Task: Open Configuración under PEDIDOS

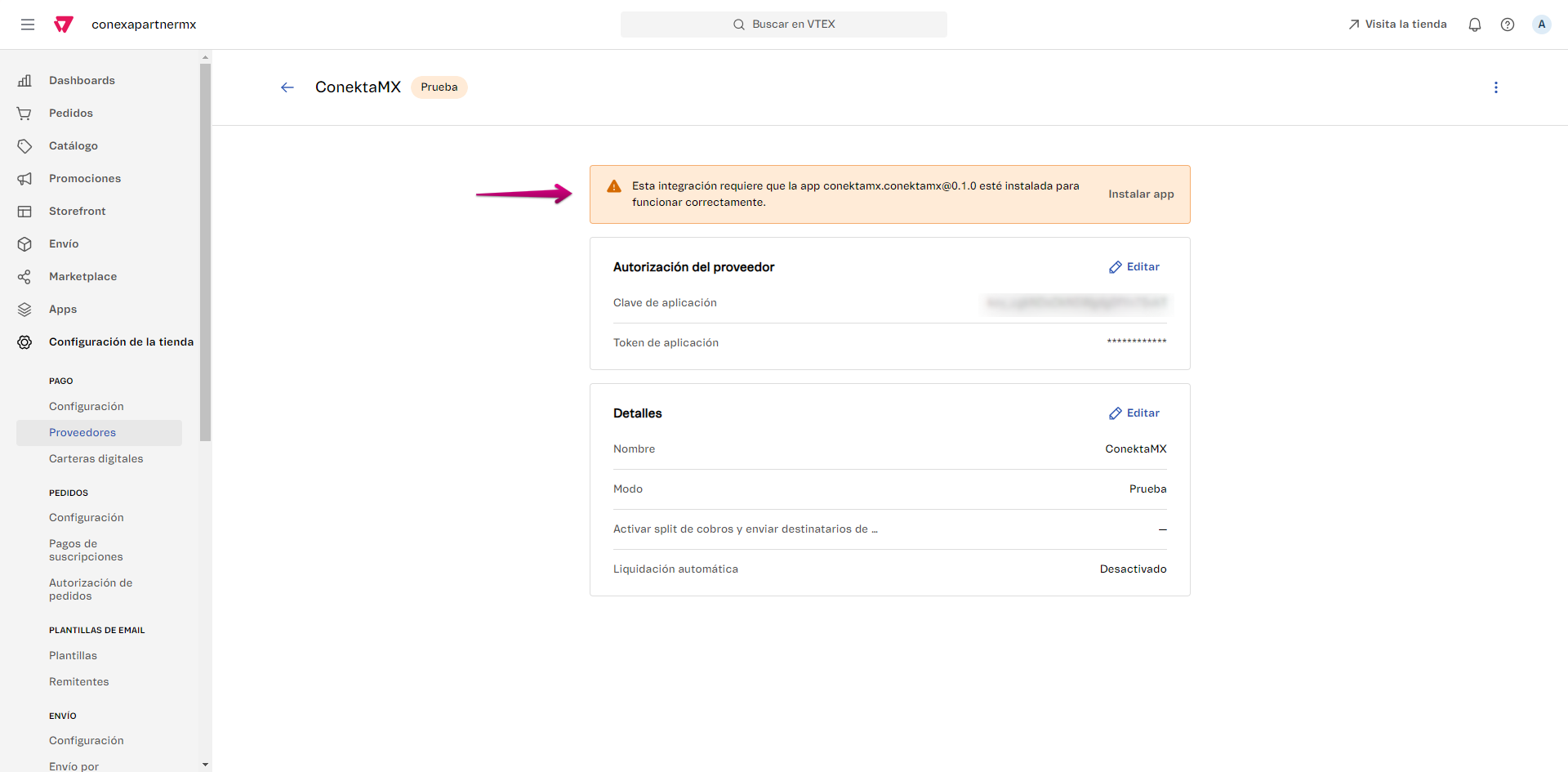Action: pos(87,517)
